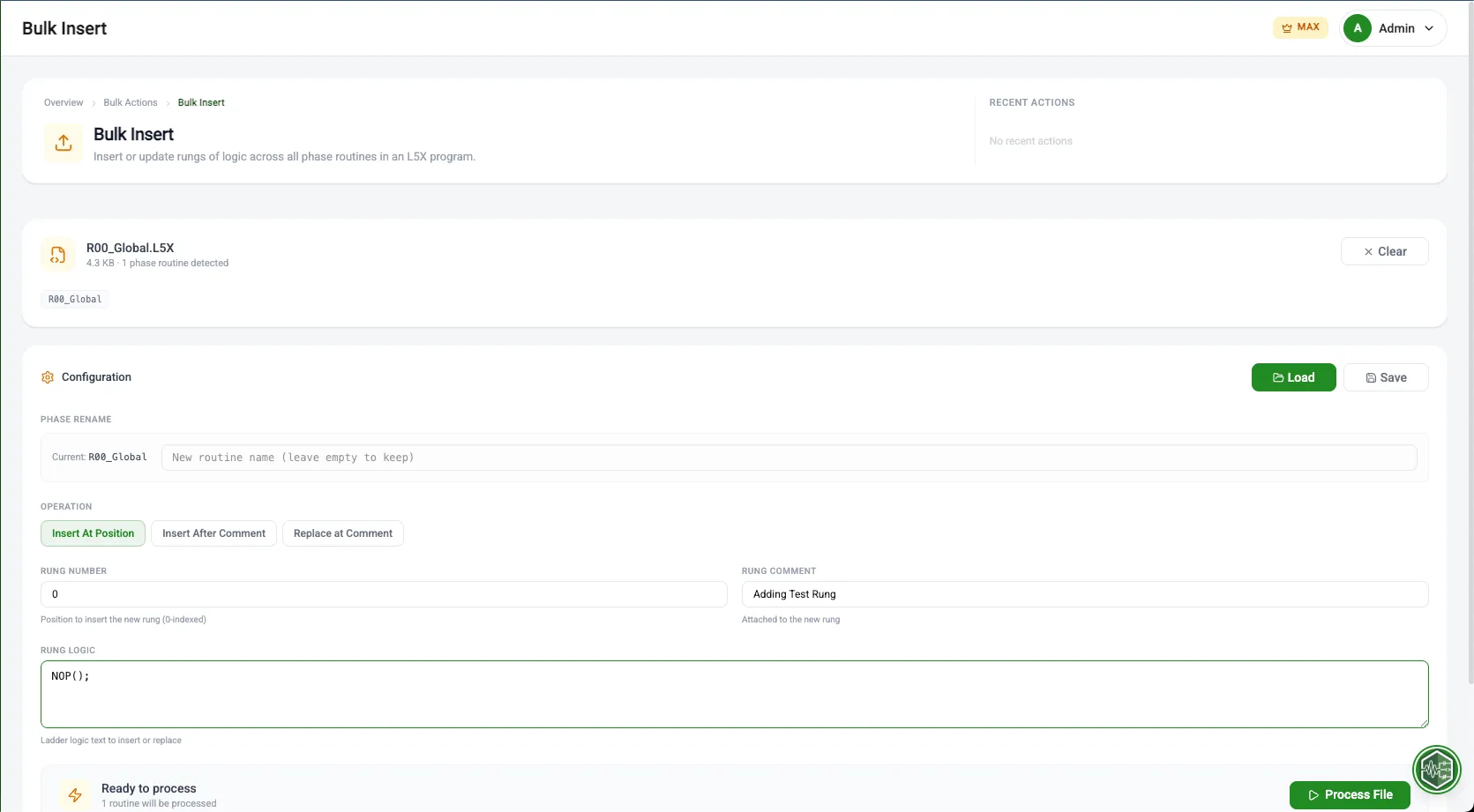Viewport: 1474px width, 812px height.
Task: Go to Overview breadcrumb
Action: tap(64, 102)
